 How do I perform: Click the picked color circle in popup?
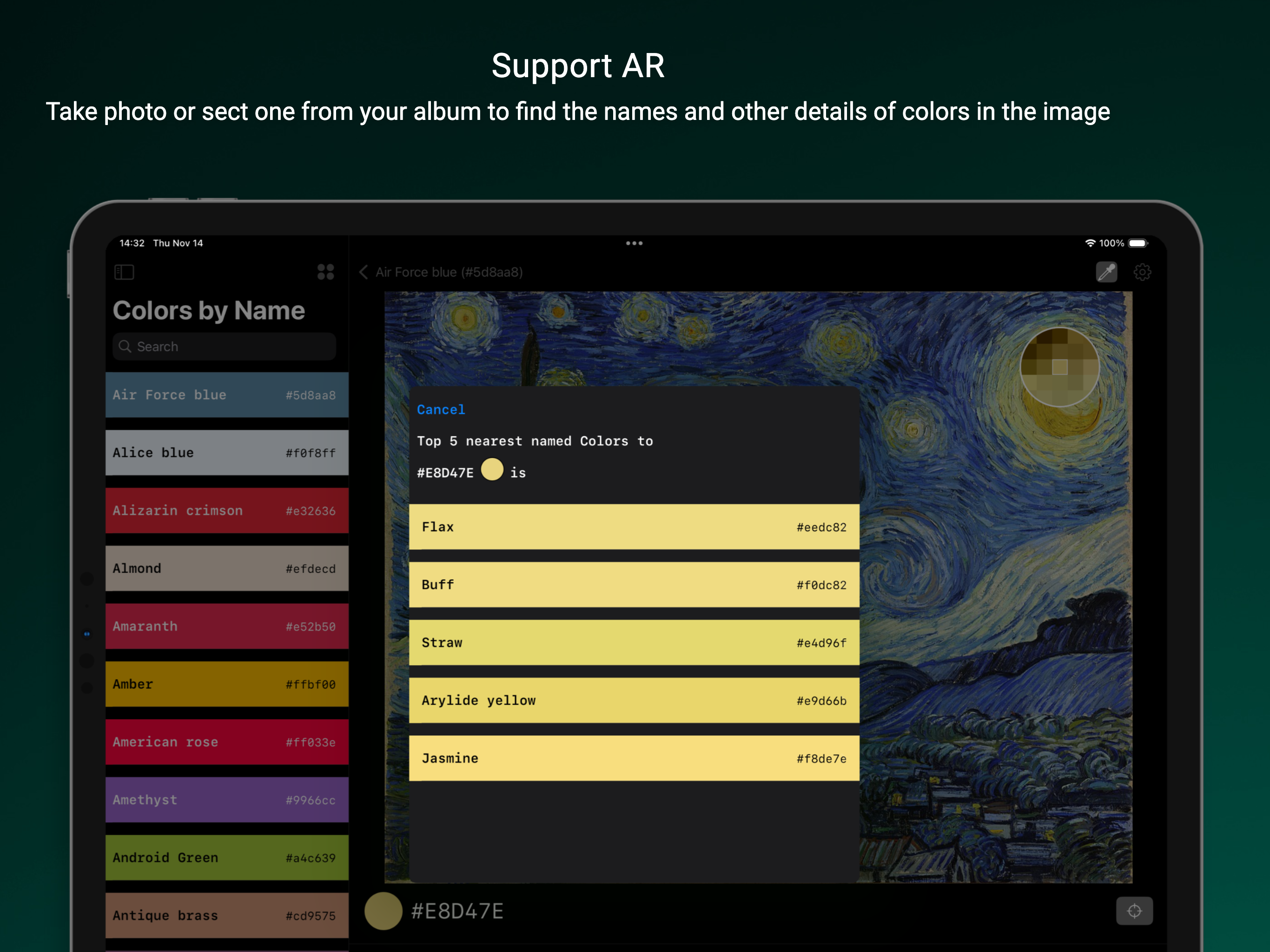click(x=492, y=469)
